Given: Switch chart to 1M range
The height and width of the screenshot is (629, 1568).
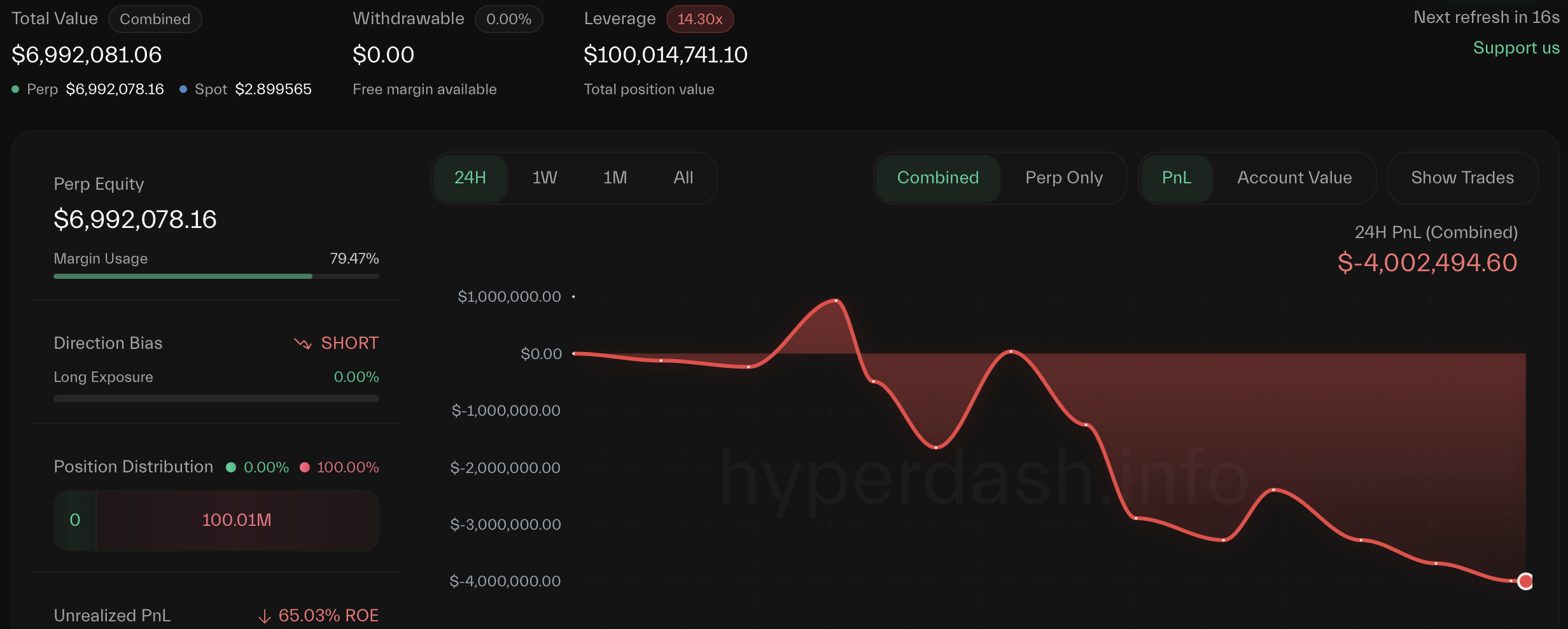Looking at the screenshot, I should pos(615,178).
